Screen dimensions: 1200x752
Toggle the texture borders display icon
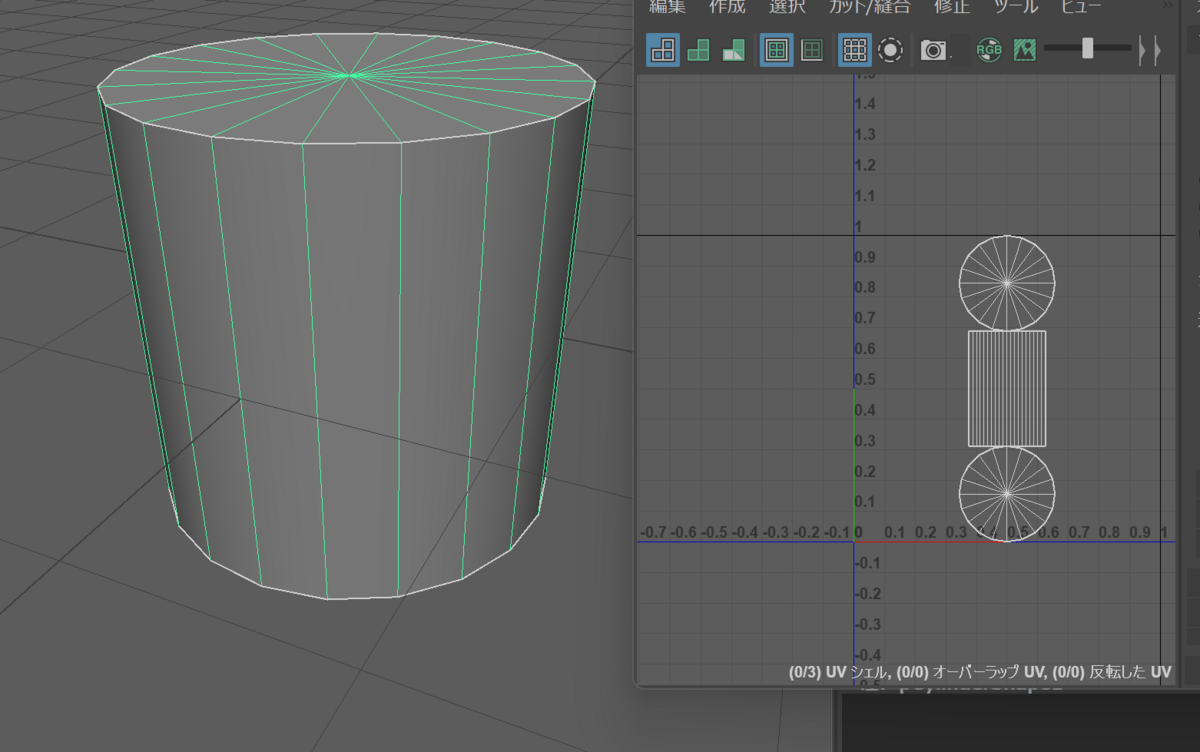(x=776, y=49)
